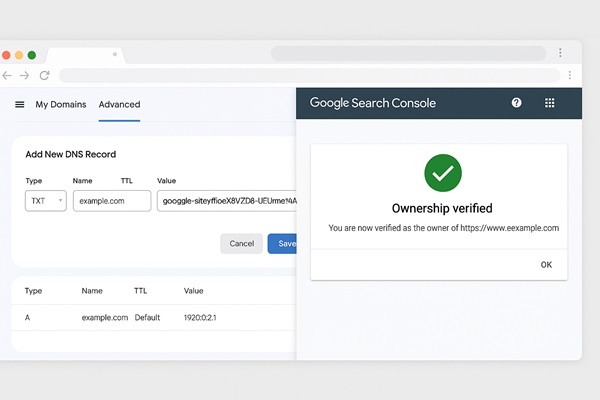This screenshot has height=400, width=600.
Task: Click the green verified checkmark icon
Action: (442, 173)
